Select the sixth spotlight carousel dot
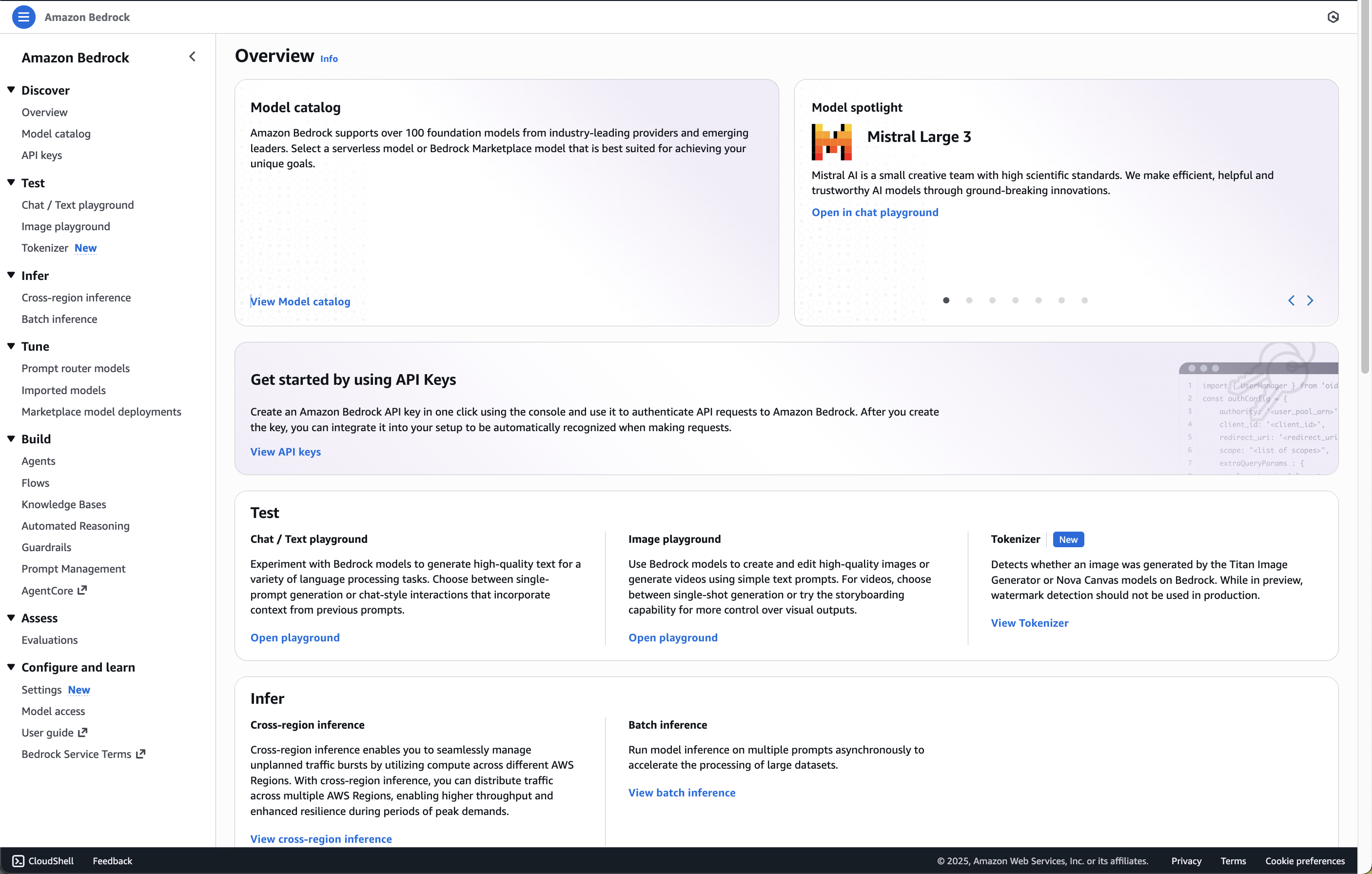The width and height of the screenshot is (1372, 874). point(1061,300)
